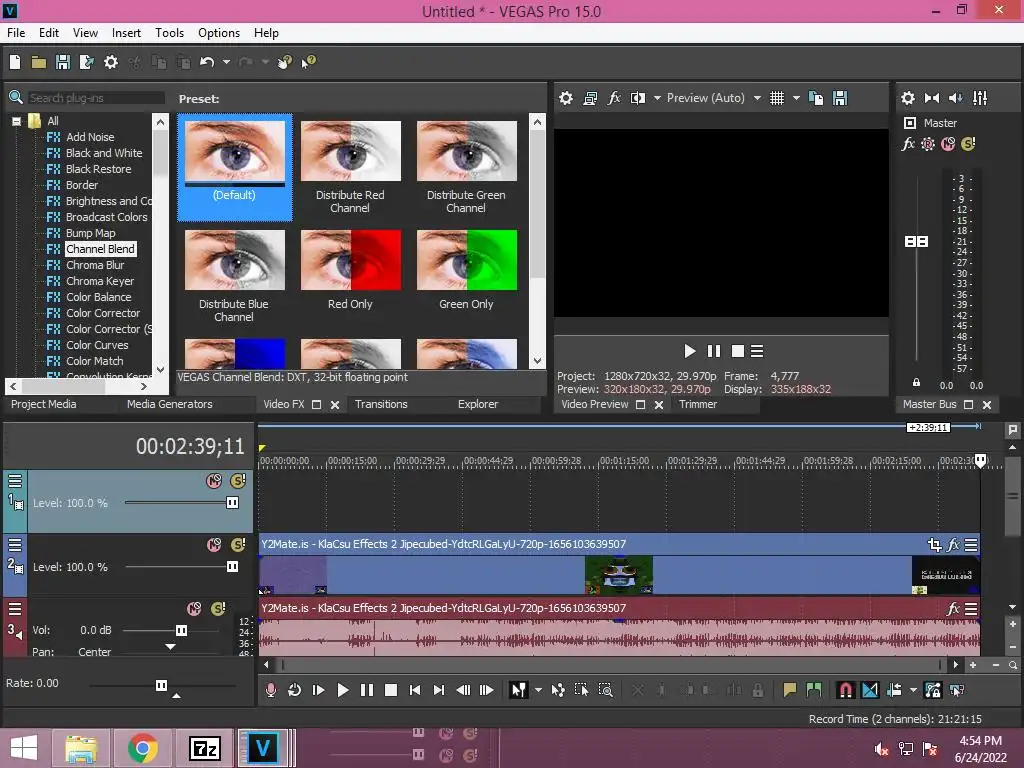Switch to the Explorer tab
The height and width of the screenshot is (768, 1024).
(x=478, y=404)
